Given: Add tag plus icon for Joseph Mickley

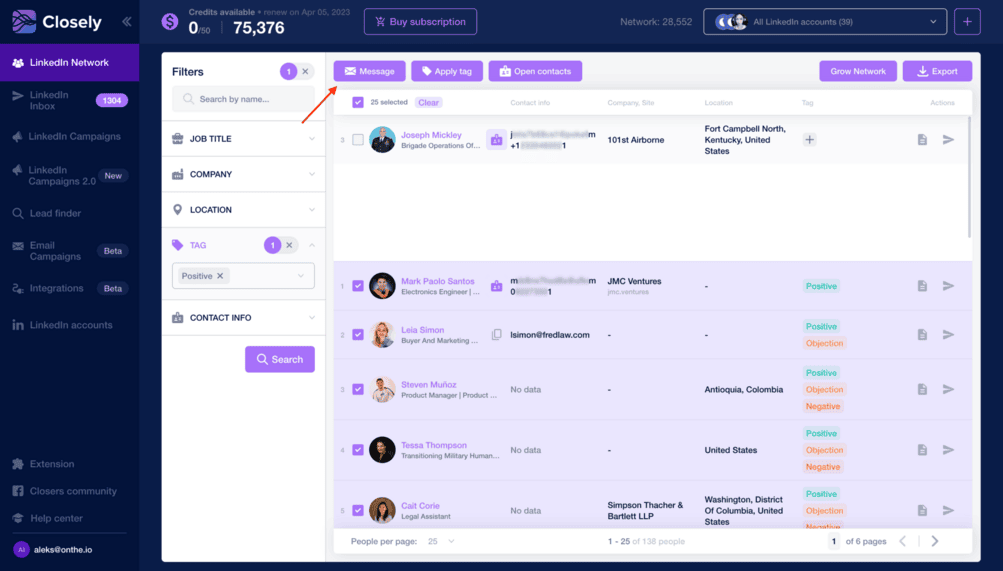Looking at the screenshot, I should [x=809, y=140].
